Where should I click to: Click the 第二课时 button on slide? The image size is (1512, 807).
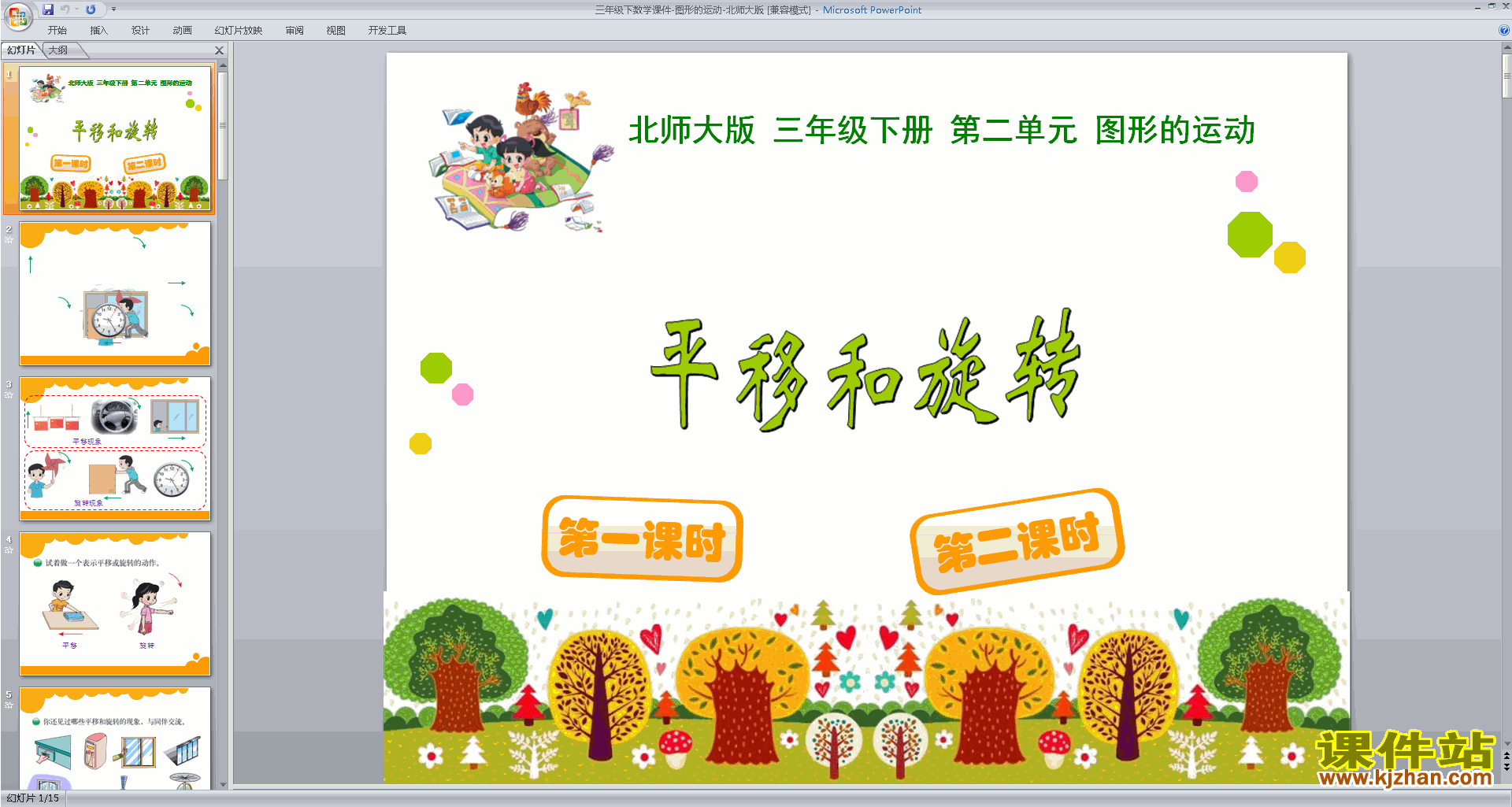[1017, 541]
